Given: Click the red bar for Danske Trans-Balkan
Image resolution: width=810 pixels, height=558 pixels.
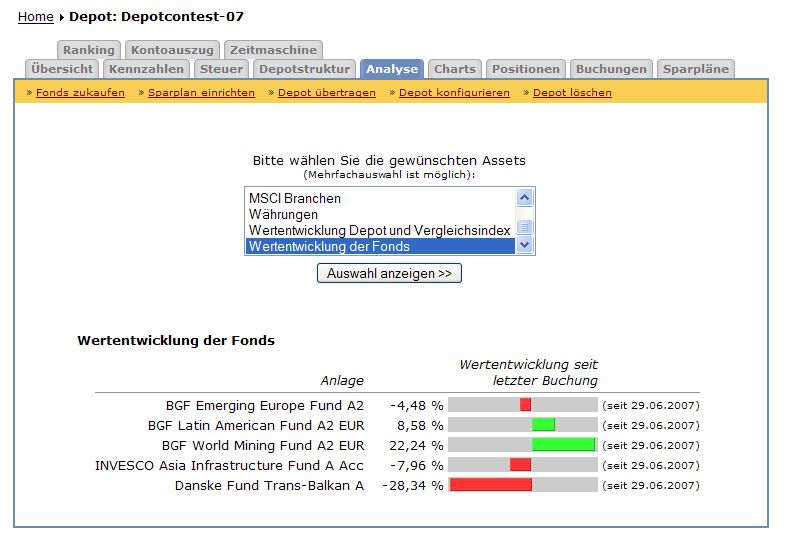Looking at the screenshot, I should click(x=491, y=485).
